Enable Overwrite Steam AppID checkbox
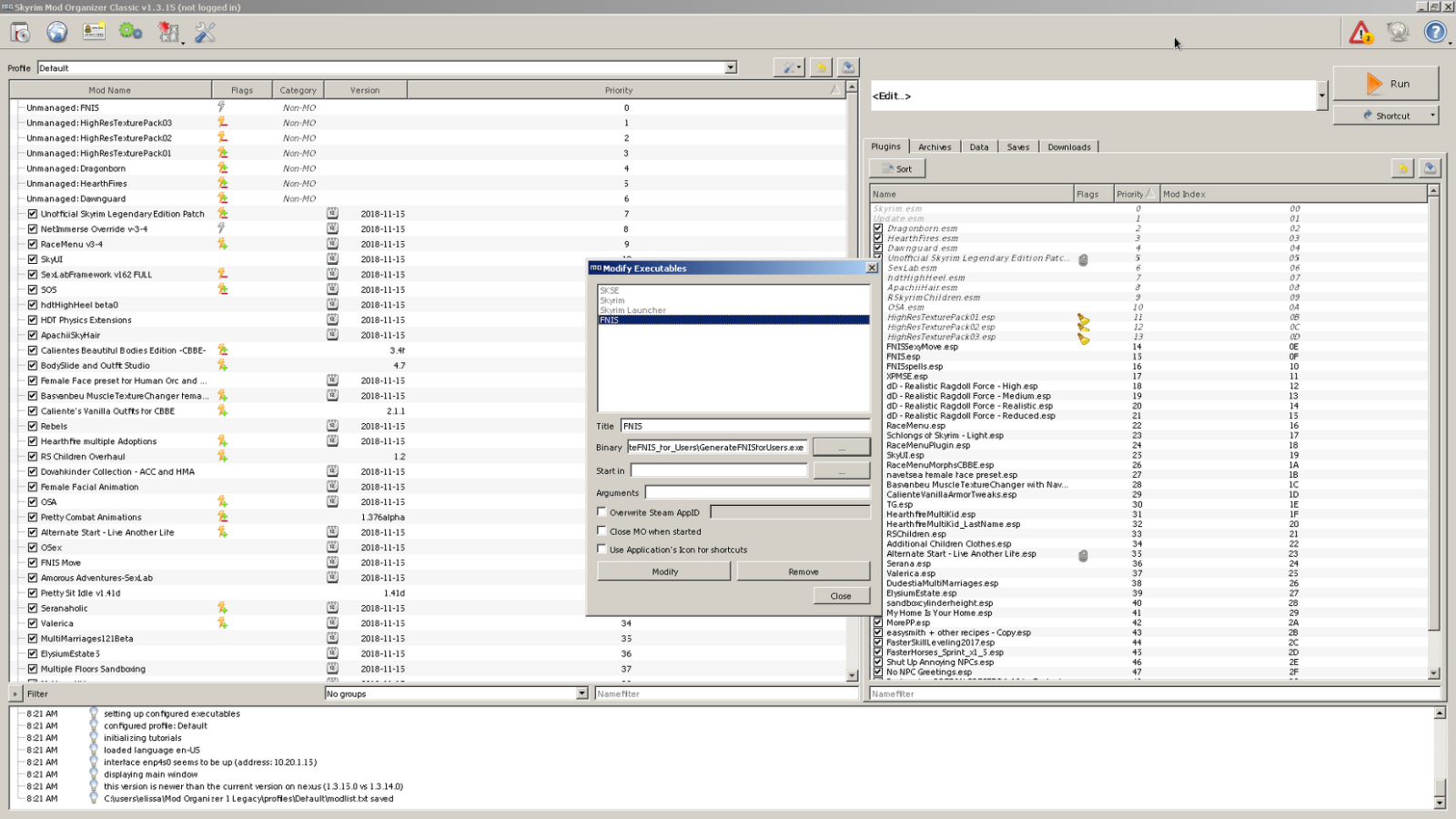 (x=602, y=511)
